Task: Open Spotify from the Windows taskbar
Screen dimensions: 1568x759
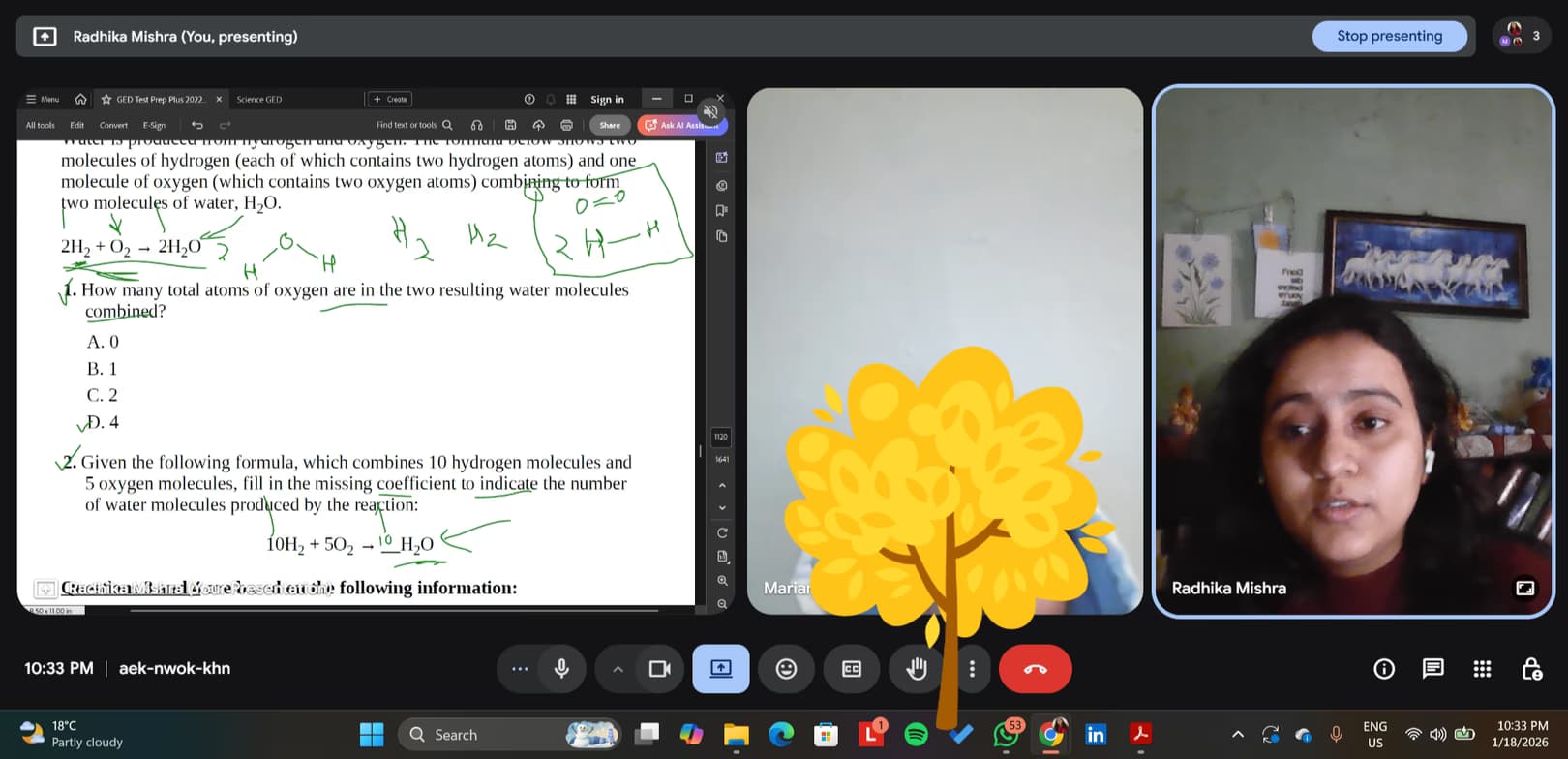Action: 916,735
